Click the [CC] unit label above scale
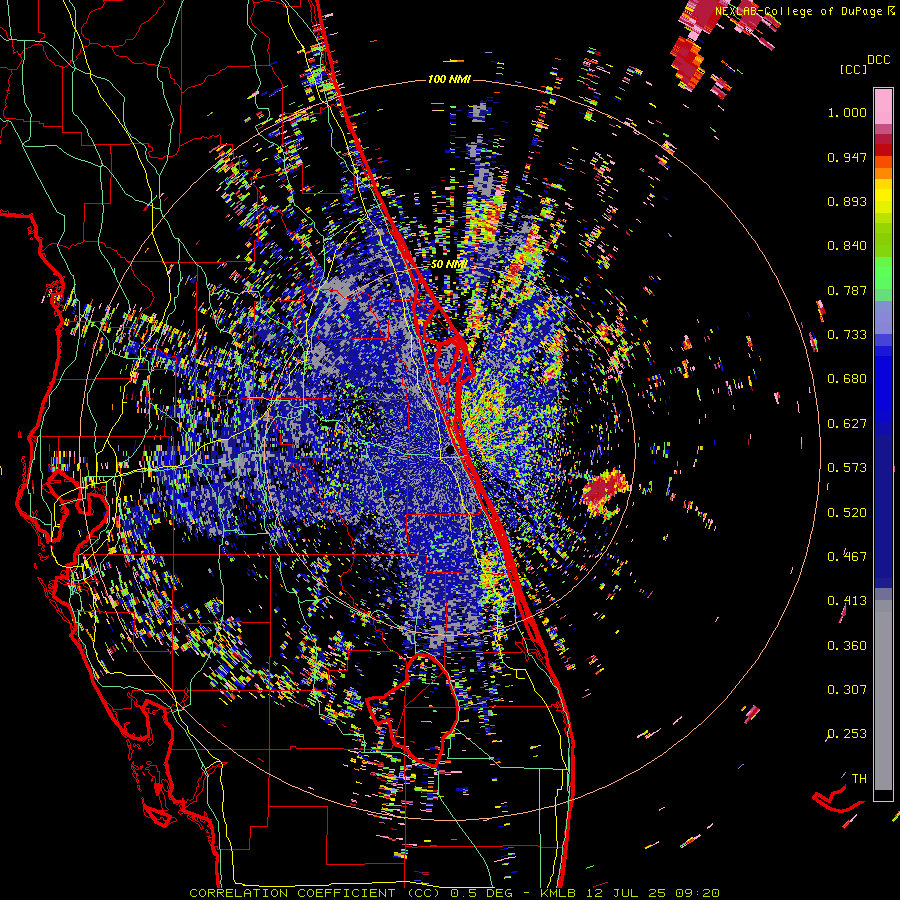The width and height of the screenshot is (900, 900). 853,69
